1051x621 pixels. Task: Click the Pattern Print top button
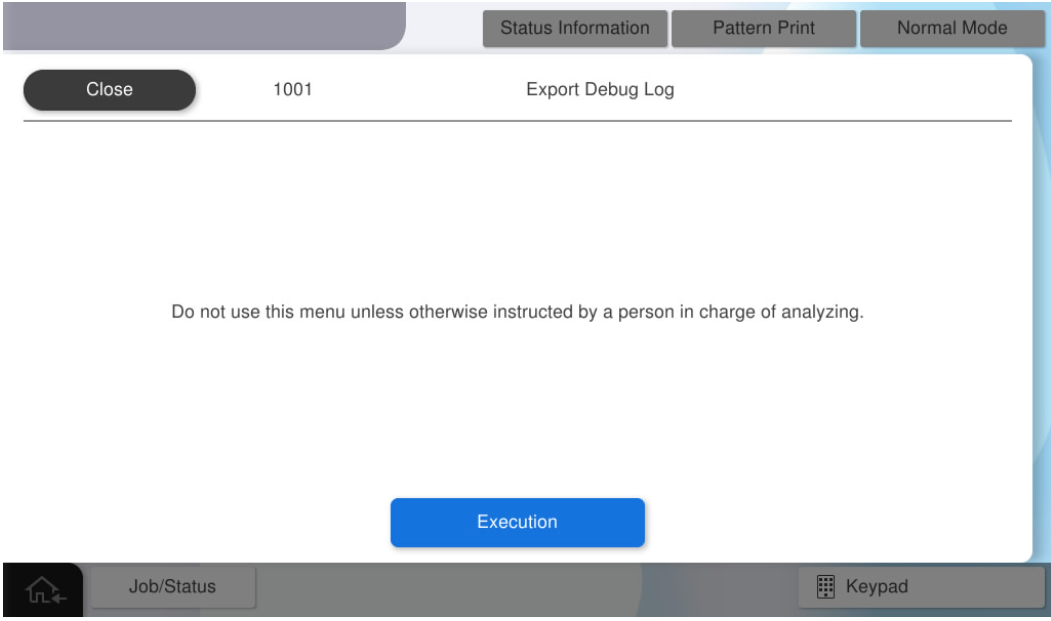click(763, 28)
